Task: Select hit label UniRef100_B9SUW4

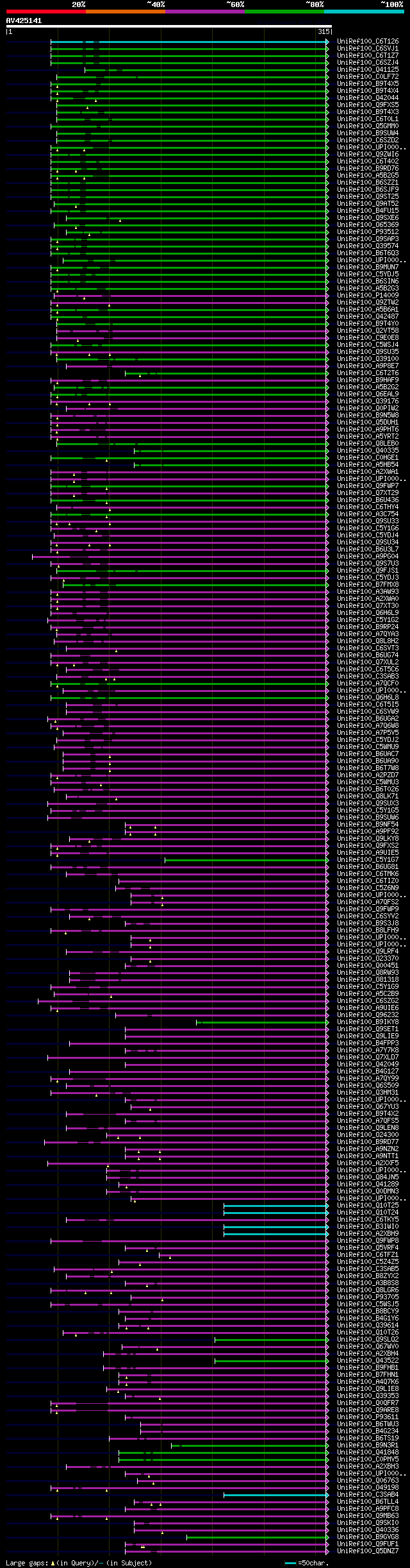Action: (368, 133)
